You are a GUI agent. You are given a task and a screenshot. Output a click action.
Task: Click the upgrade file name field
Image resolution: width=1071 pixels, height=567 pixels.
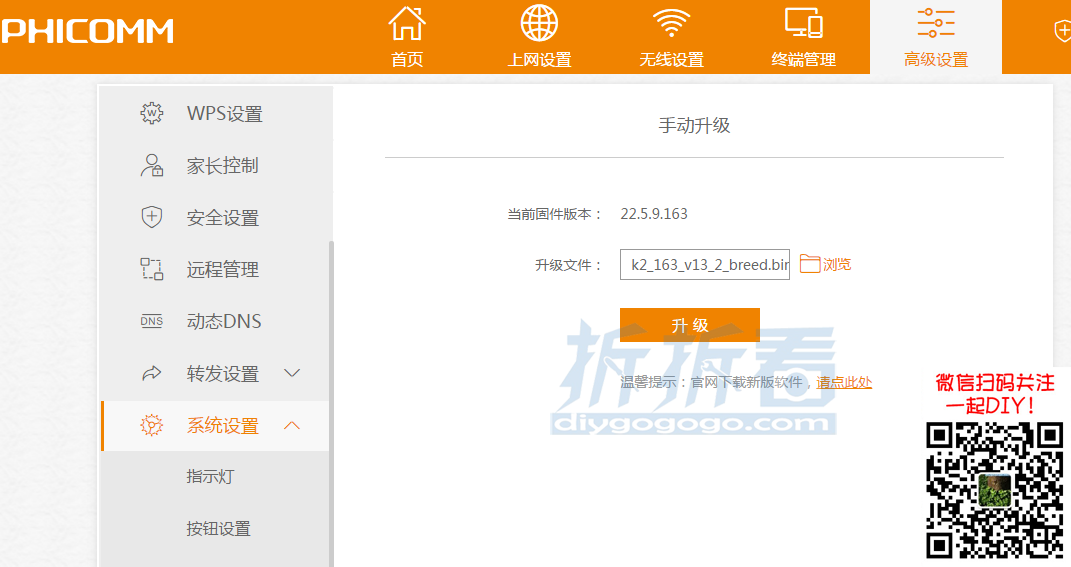pos(704,265)
